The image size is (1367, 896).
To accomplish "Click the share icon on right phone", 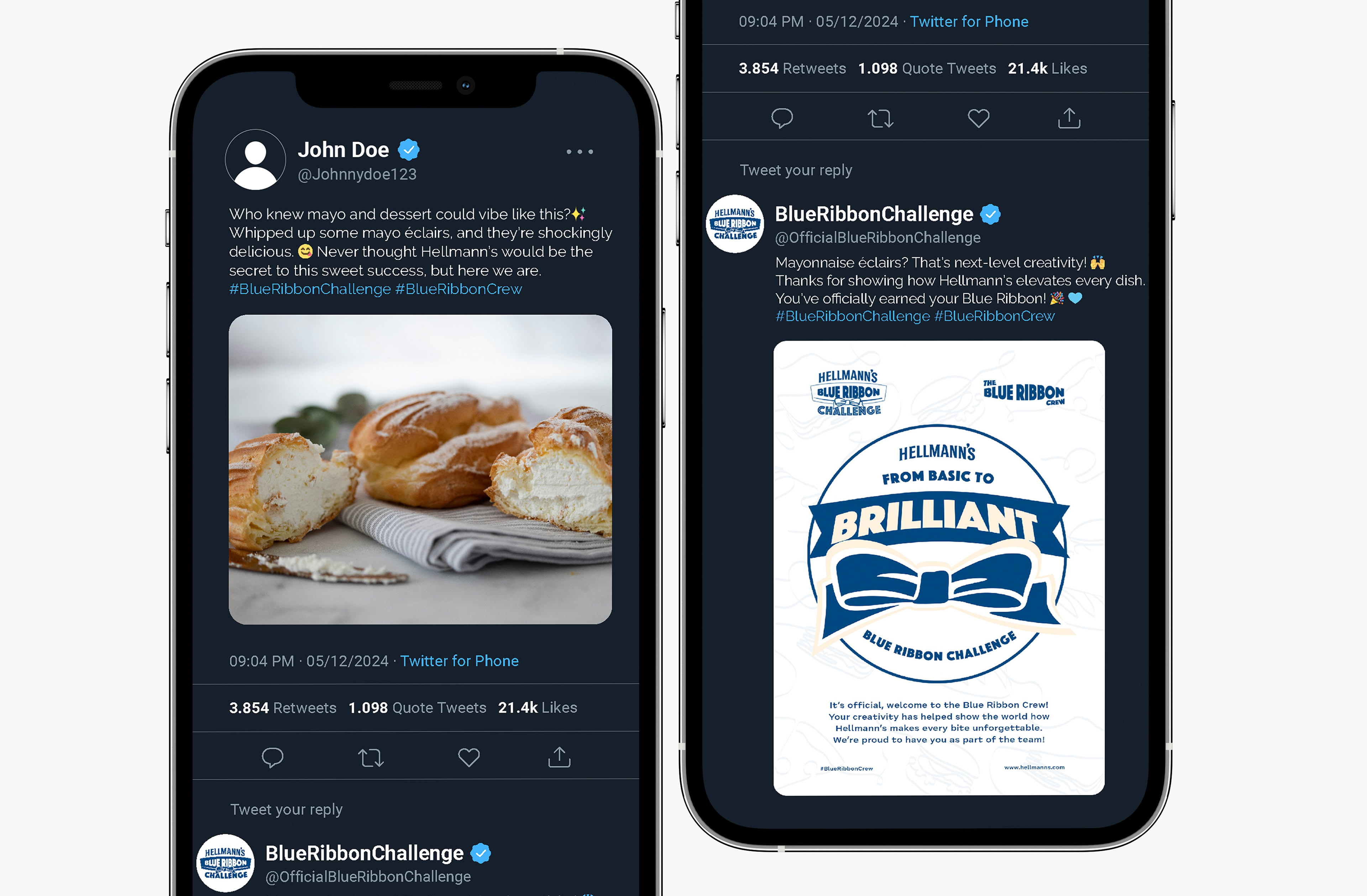I will (1069, 118).
